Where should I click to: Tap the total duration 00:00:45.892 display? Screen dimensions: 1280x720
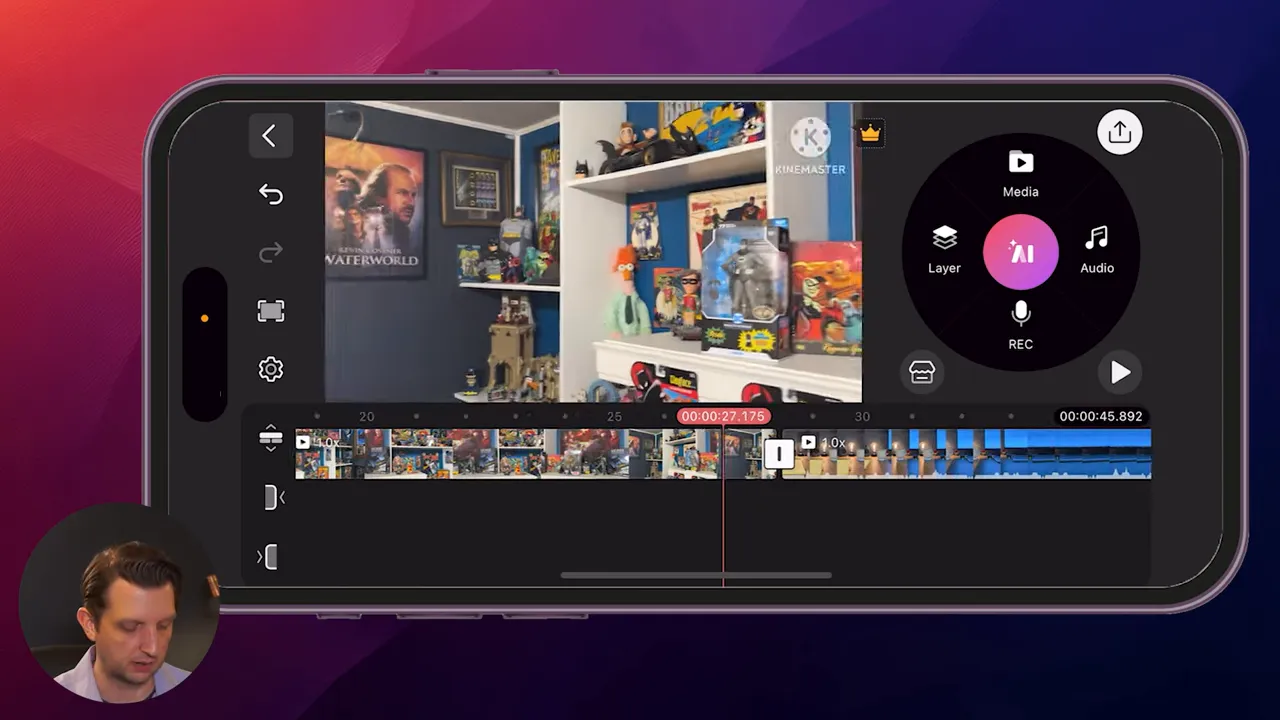[1100, 416]
